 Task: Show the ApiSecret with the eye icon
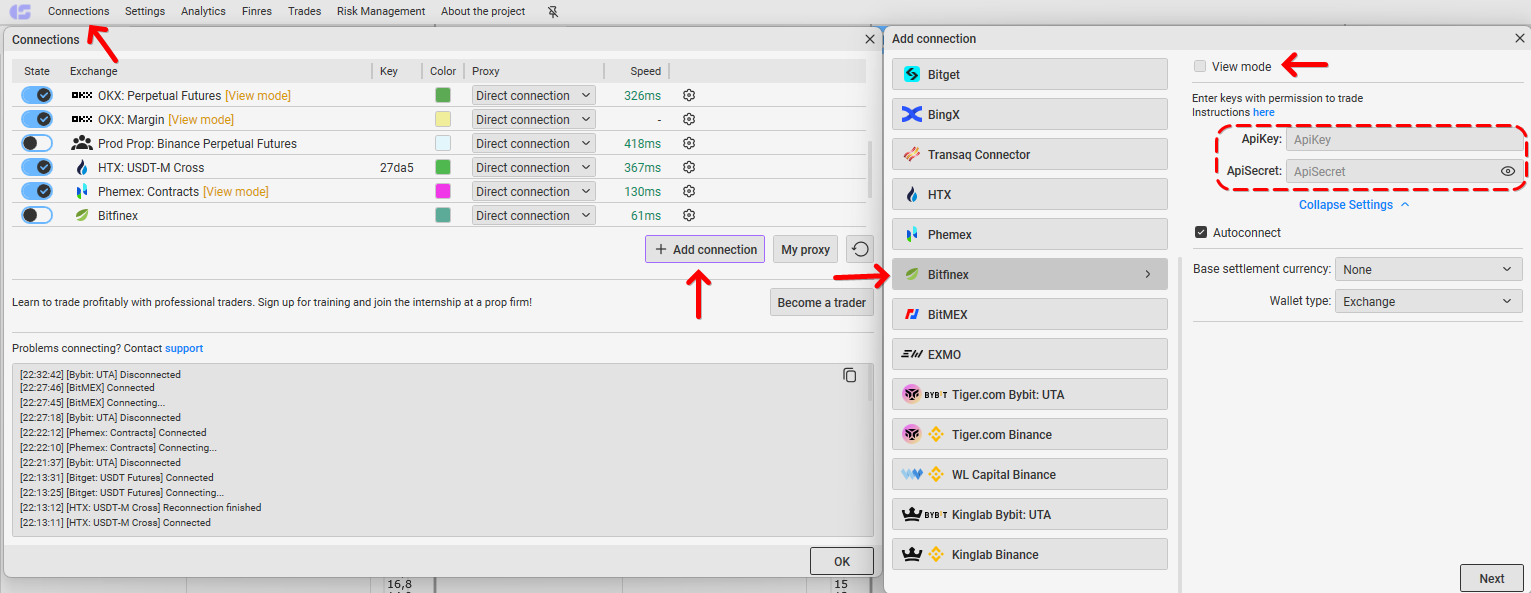pos(1508,171)
